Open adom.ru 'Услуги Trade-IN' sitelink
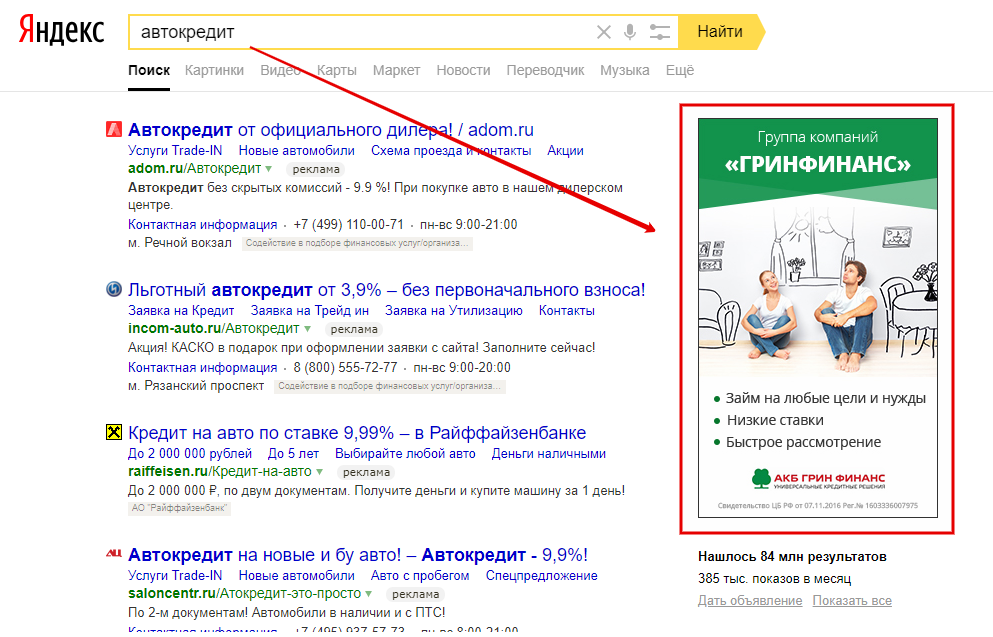Image resolution: width=993 pixels, height=637 pixels. tap(175, 151)
